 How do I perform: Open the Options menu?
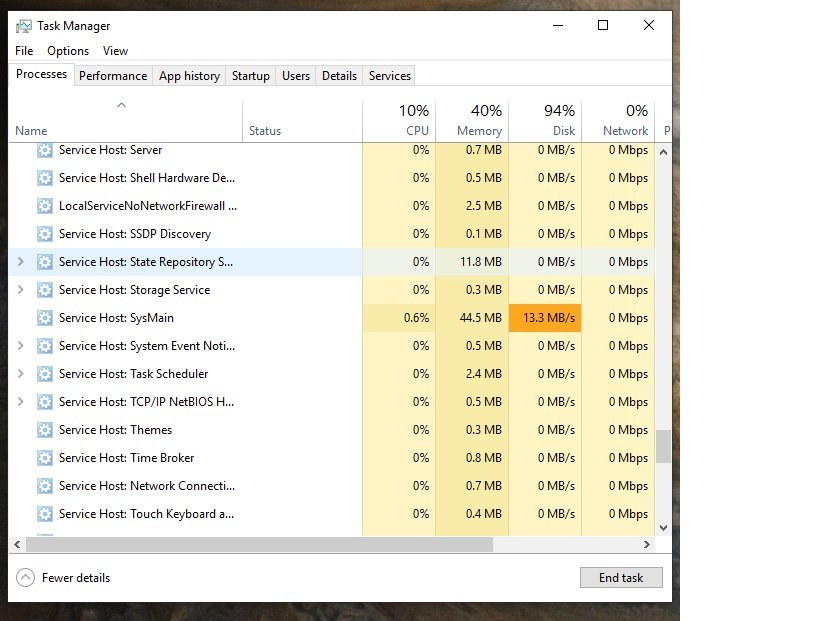tap(68, 51)
